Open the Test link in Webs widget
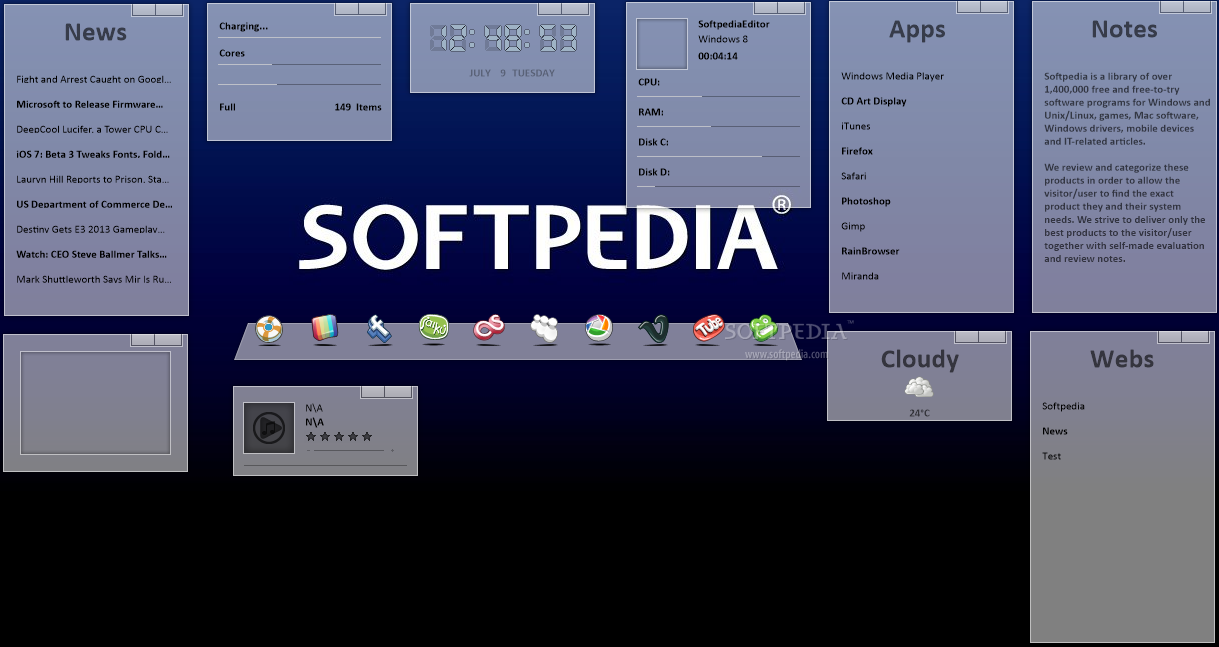 pyautogui.click(x=1052, y=456)
